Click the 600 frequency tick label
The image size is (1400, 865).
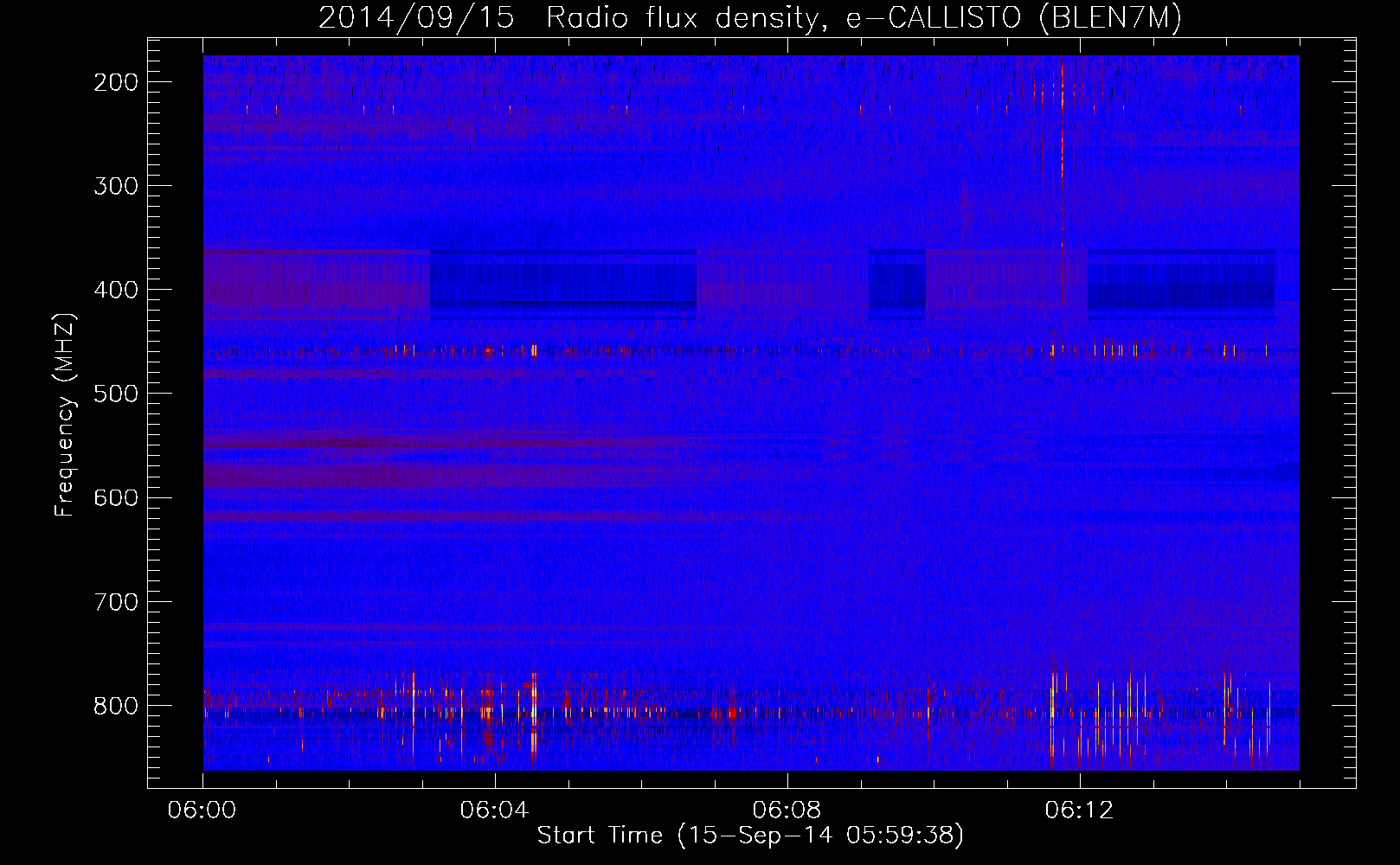(115, 497)
